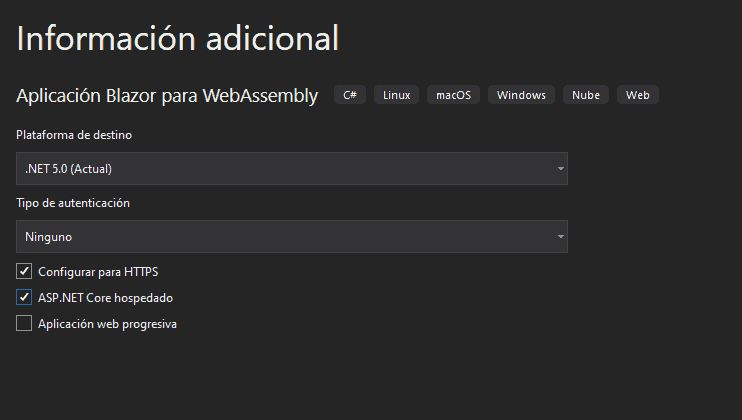Screen dimensions: 742x420
Task: Click Aplicación Blazor para WebAssembly title
Action: click(167, 96)
